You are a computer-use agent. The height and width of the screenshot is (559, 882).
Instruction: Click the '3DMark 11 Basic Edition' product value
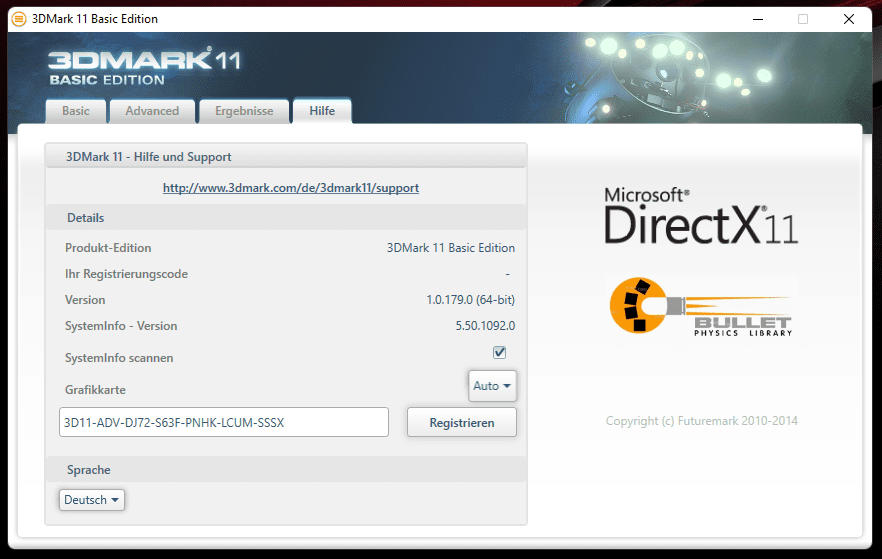[451, 247]
